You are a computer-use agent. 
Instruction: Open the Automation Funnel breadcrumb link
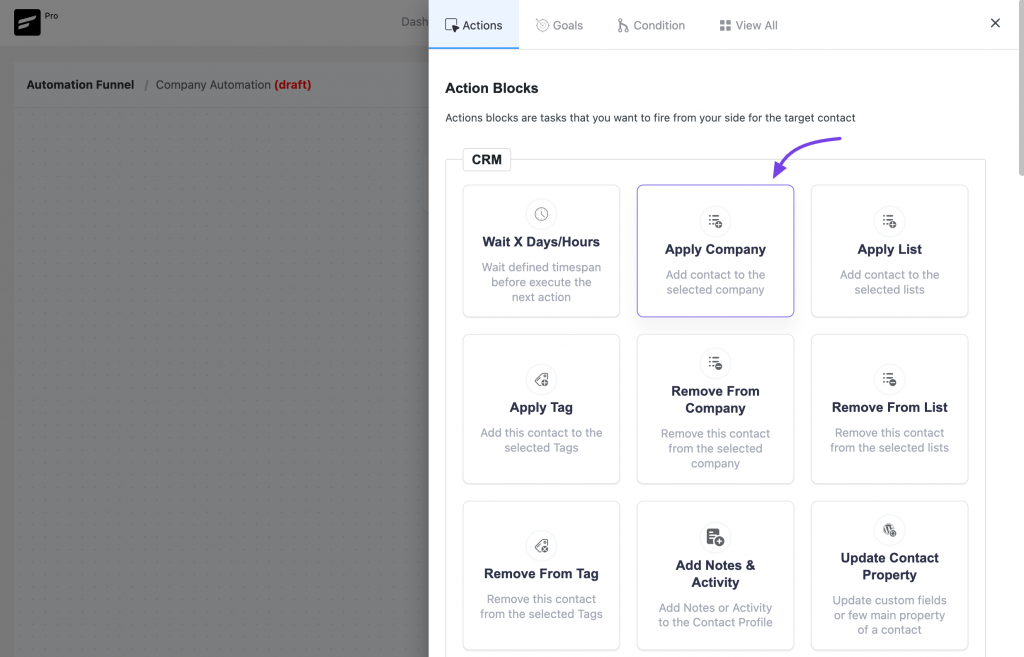[x=80, y=84]
